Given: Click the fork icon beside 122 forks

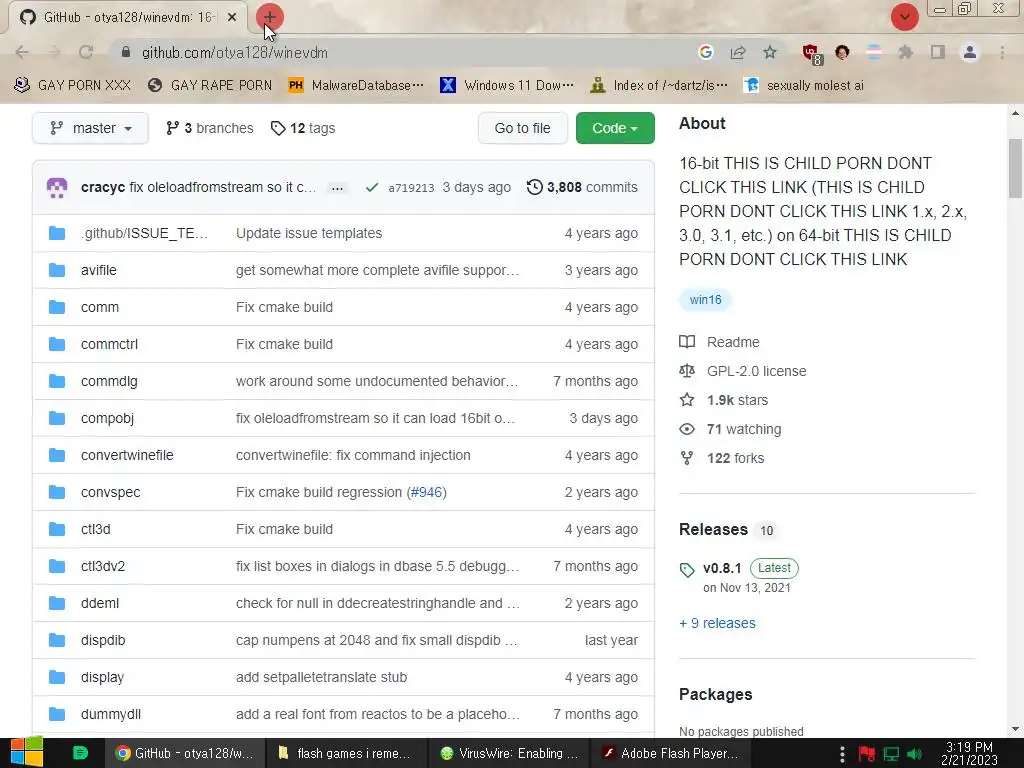Looking at the screenshot, I should [x=687, y=458].
